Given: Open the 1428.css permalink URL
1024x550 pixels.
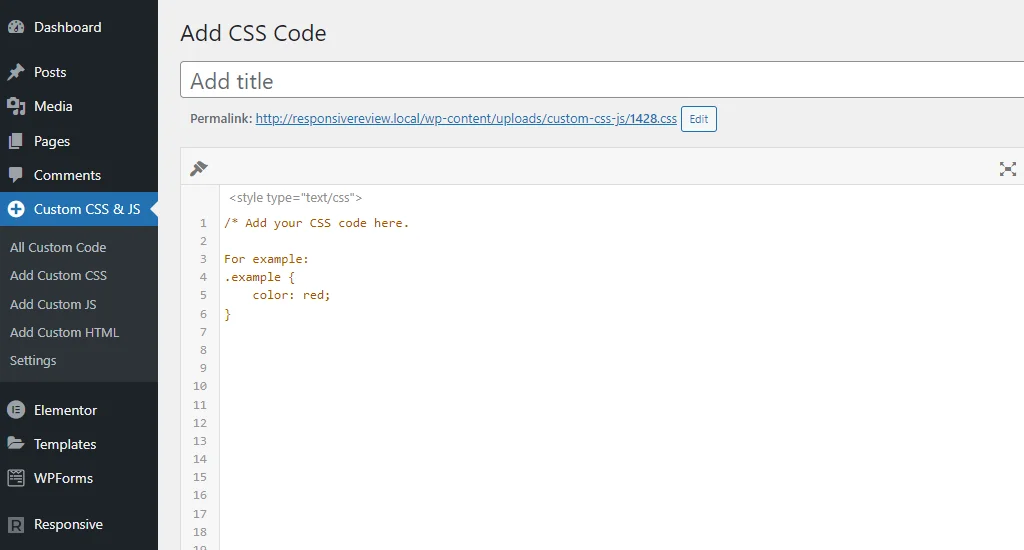Looking at the screenshot, I should (466, 119).
